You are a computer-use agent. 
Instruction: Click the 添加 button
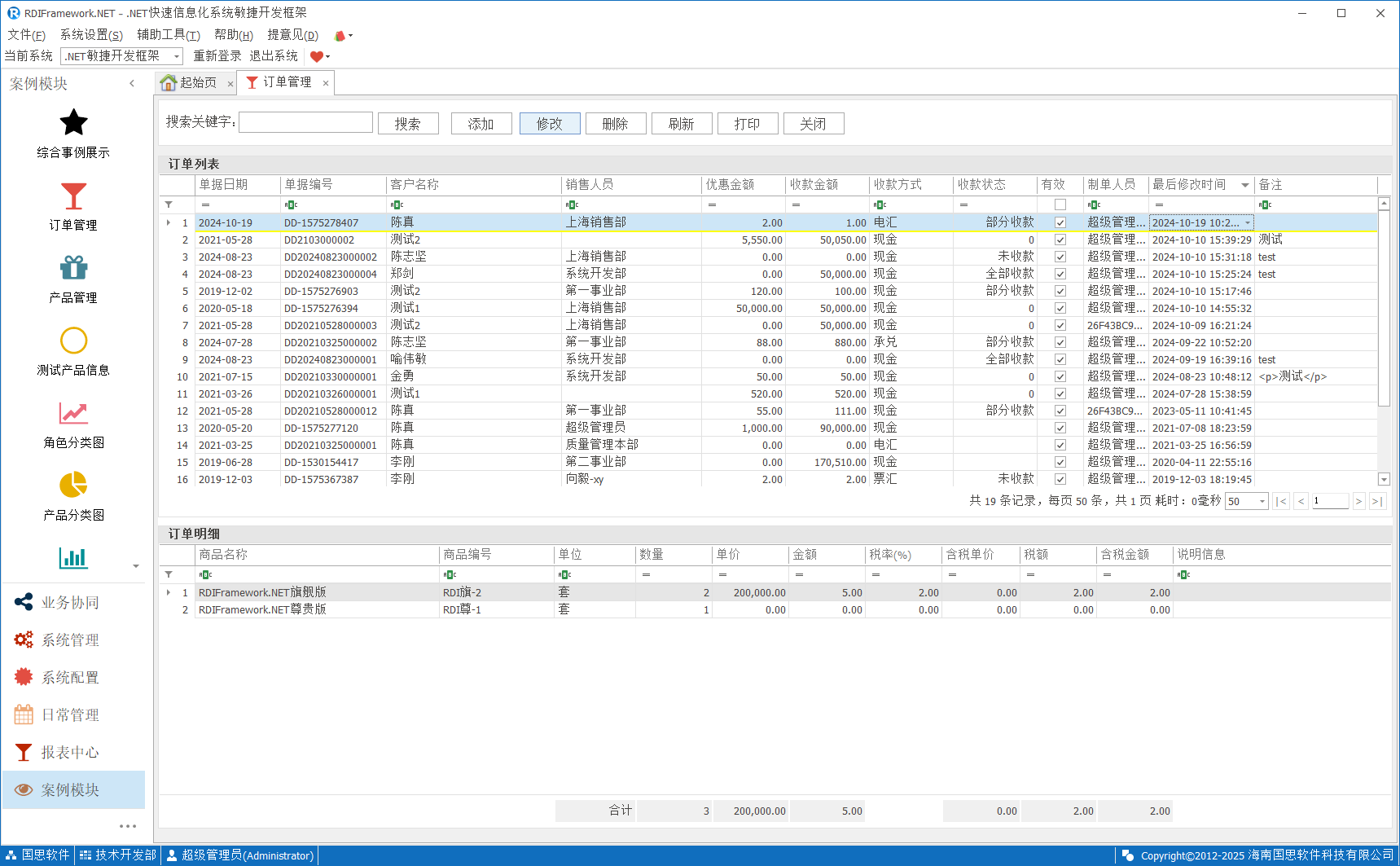click(x=481, y=124)
